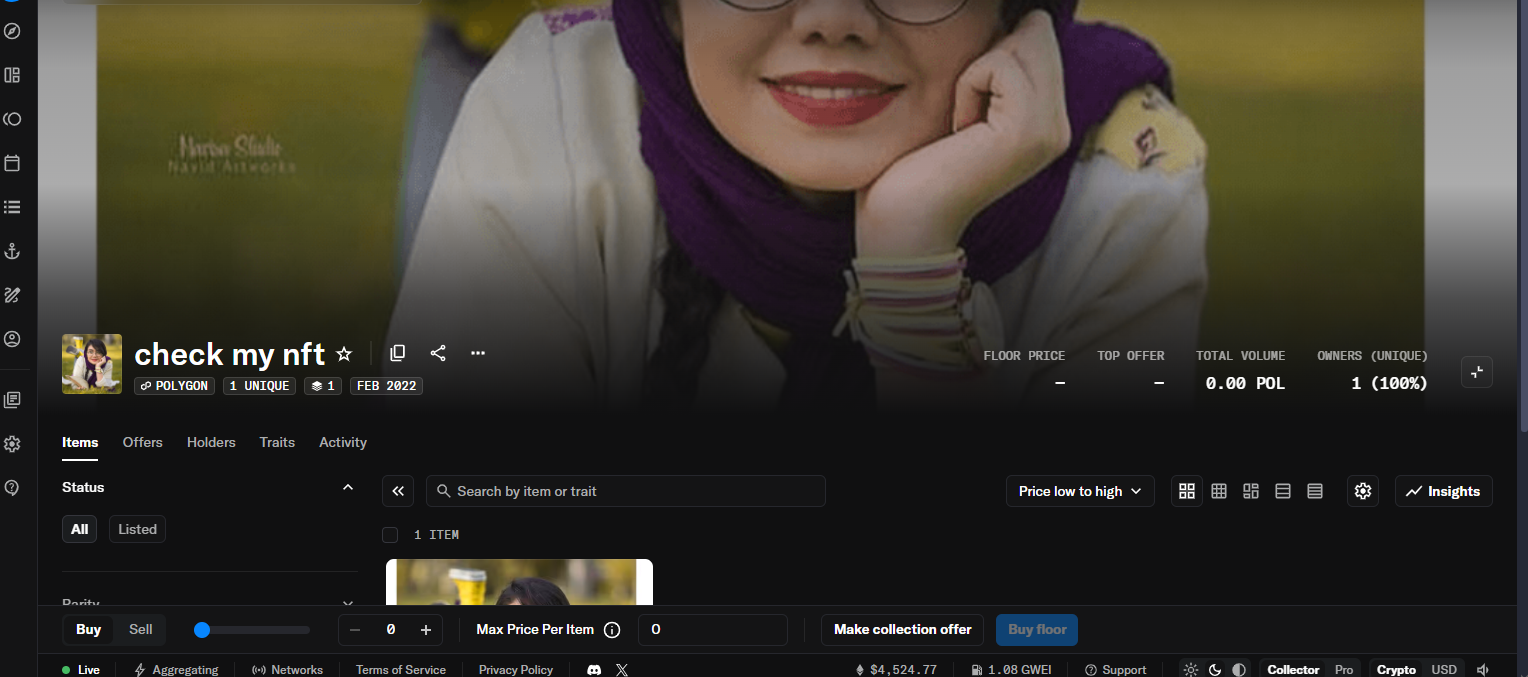Click the item quantity slider handle

coord(202,630)
